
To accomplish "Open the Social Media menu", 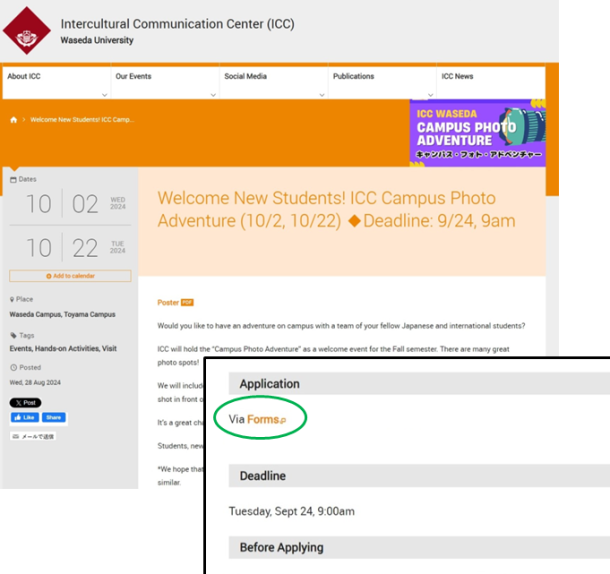I will [274, 83].
